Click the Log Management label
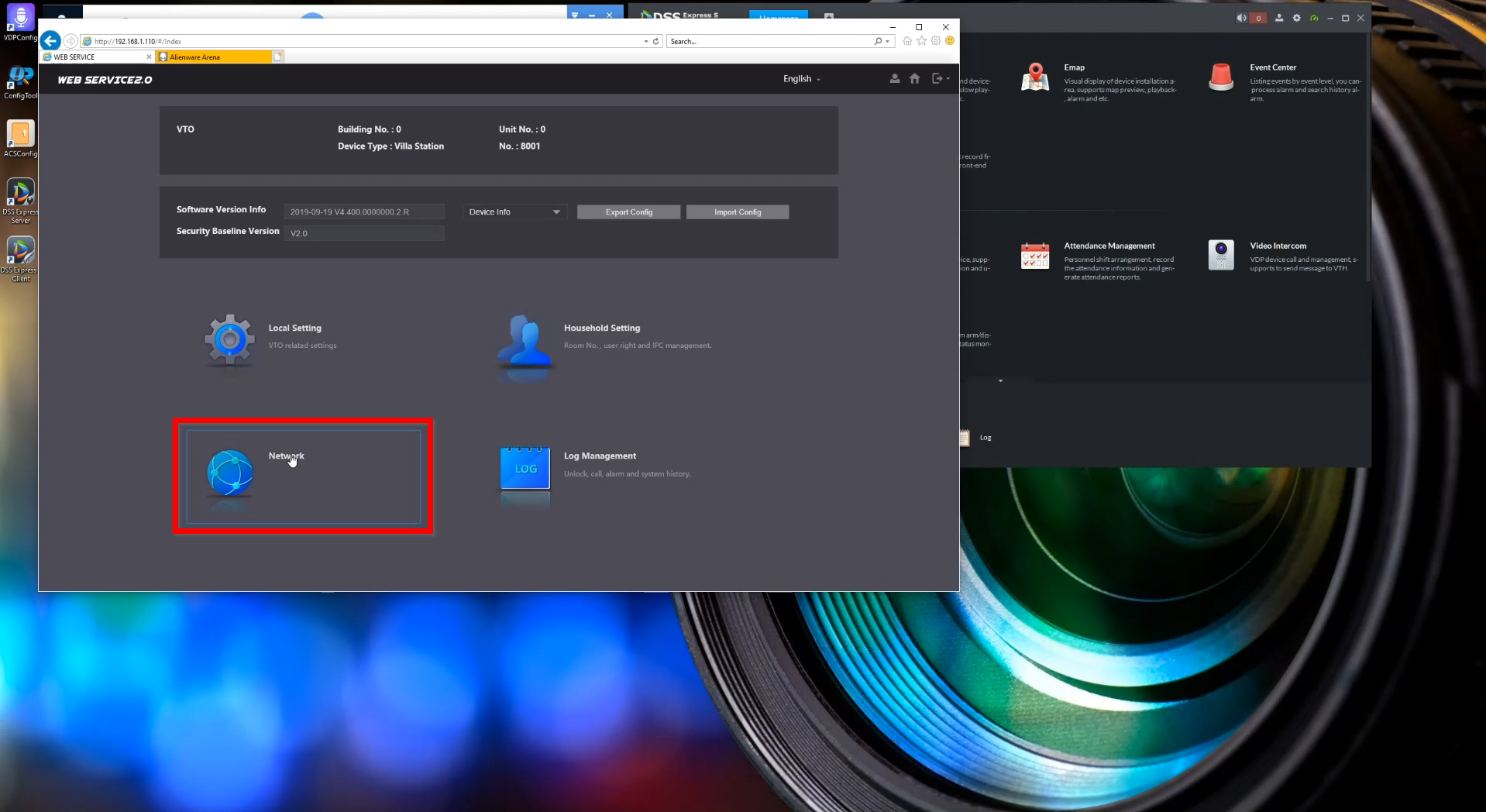 click(600, 456)
